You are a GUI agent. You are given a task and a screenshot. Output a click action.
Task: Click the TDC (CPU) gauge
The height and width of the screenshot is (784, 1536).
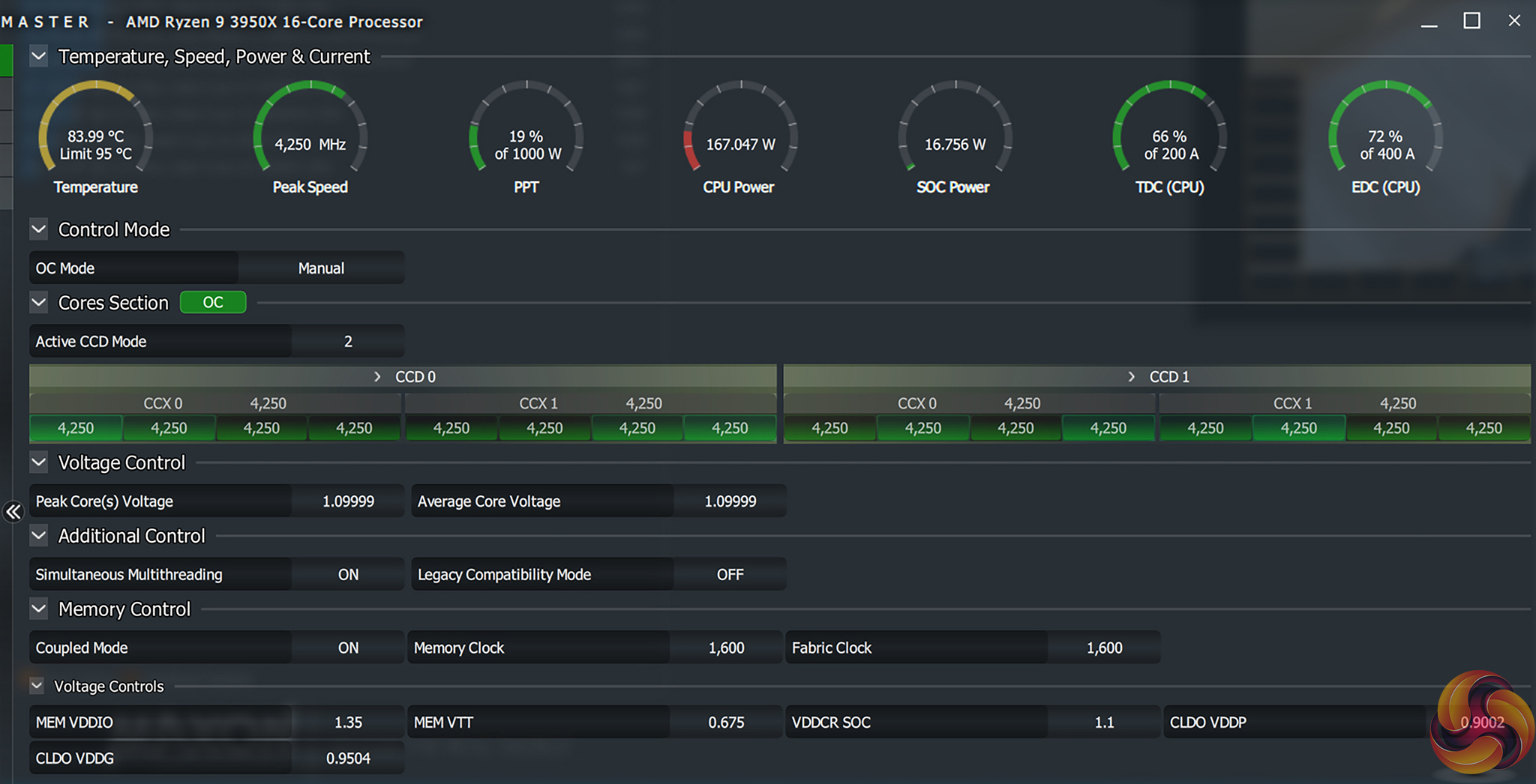click(x=1169, y=136)
